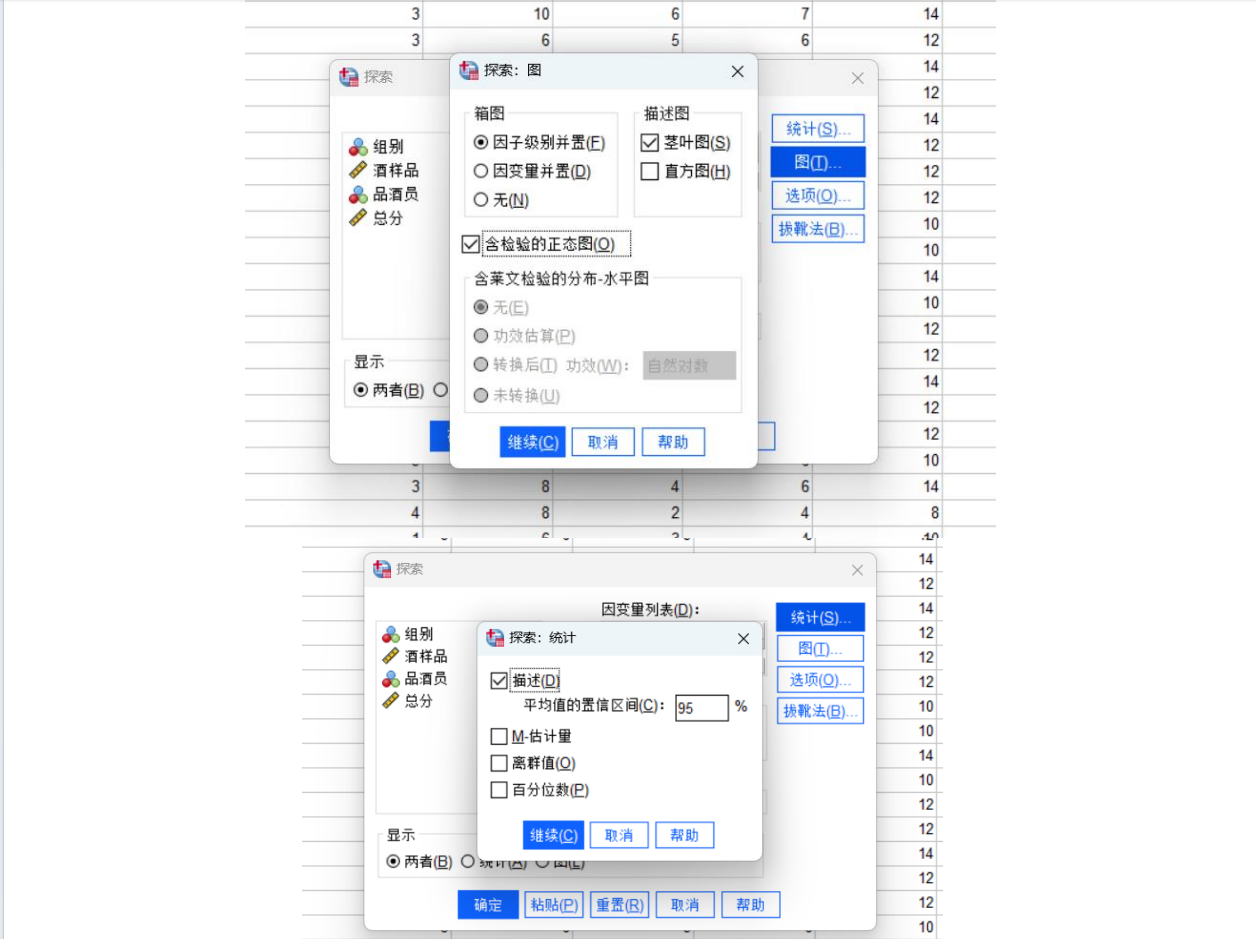
Task: Click the 探索: 统计 dialog title icon
Action: pos(494,638)
